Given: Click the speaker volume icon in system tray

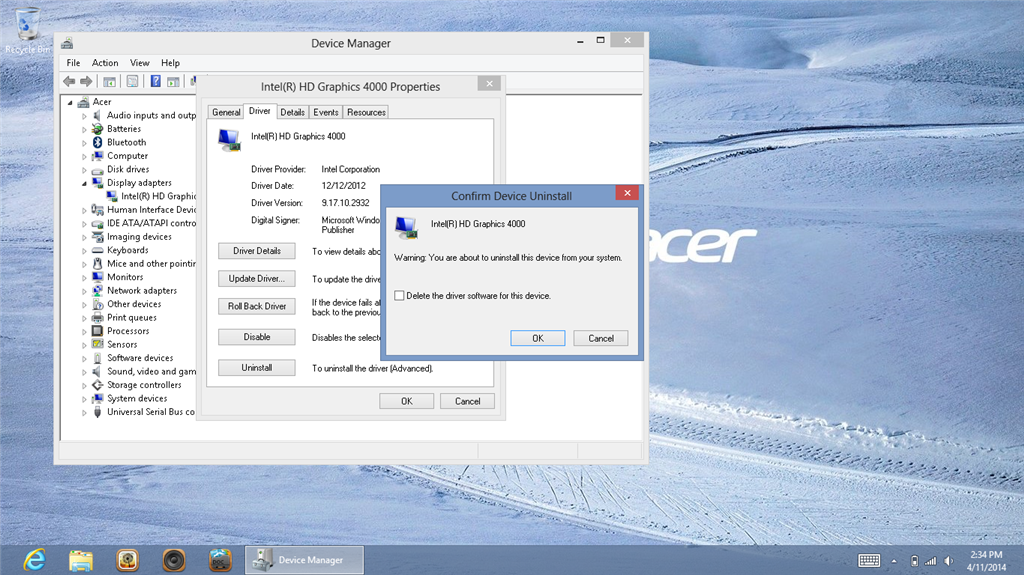Looking at the screenshot, I should 949,561.
